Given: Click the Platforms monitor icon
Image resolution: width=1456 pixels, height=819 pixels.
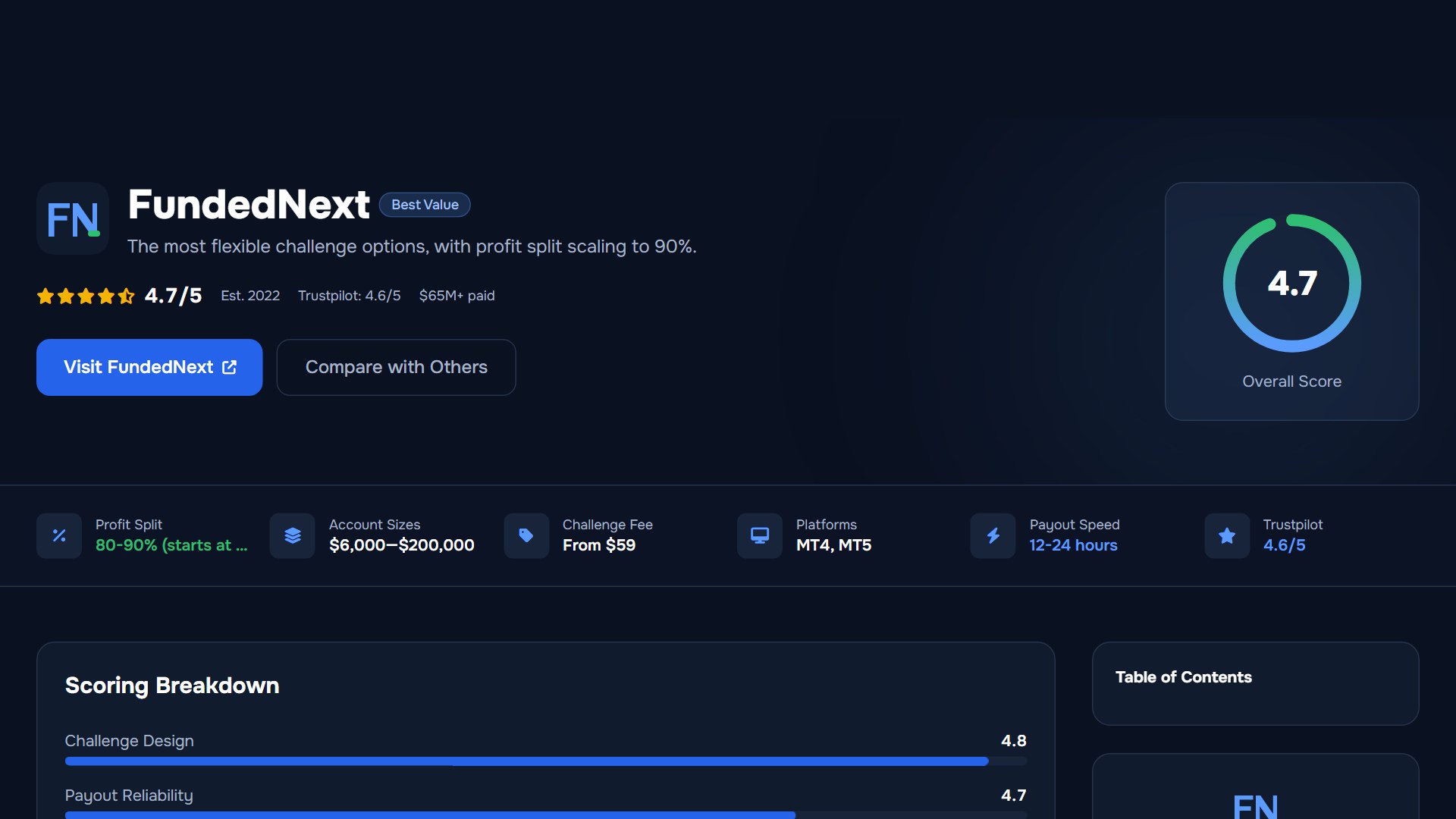Looking at the screenshot, I should pos(760,536).
